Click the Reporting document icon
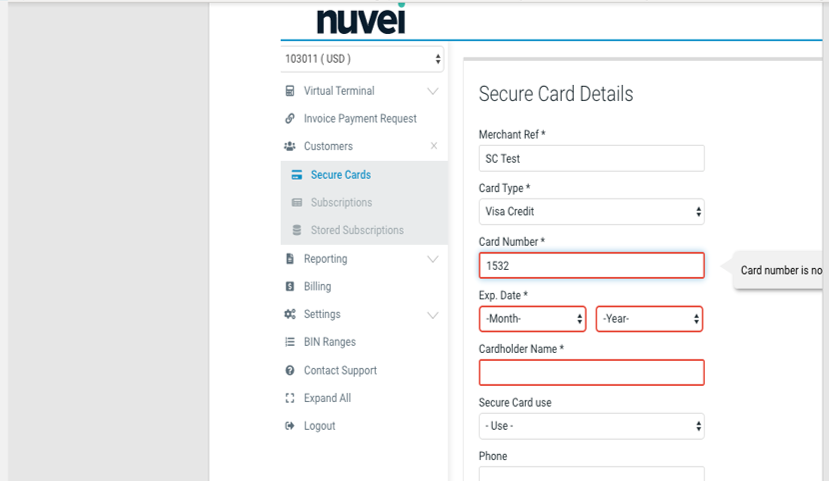 click(290, 258)
